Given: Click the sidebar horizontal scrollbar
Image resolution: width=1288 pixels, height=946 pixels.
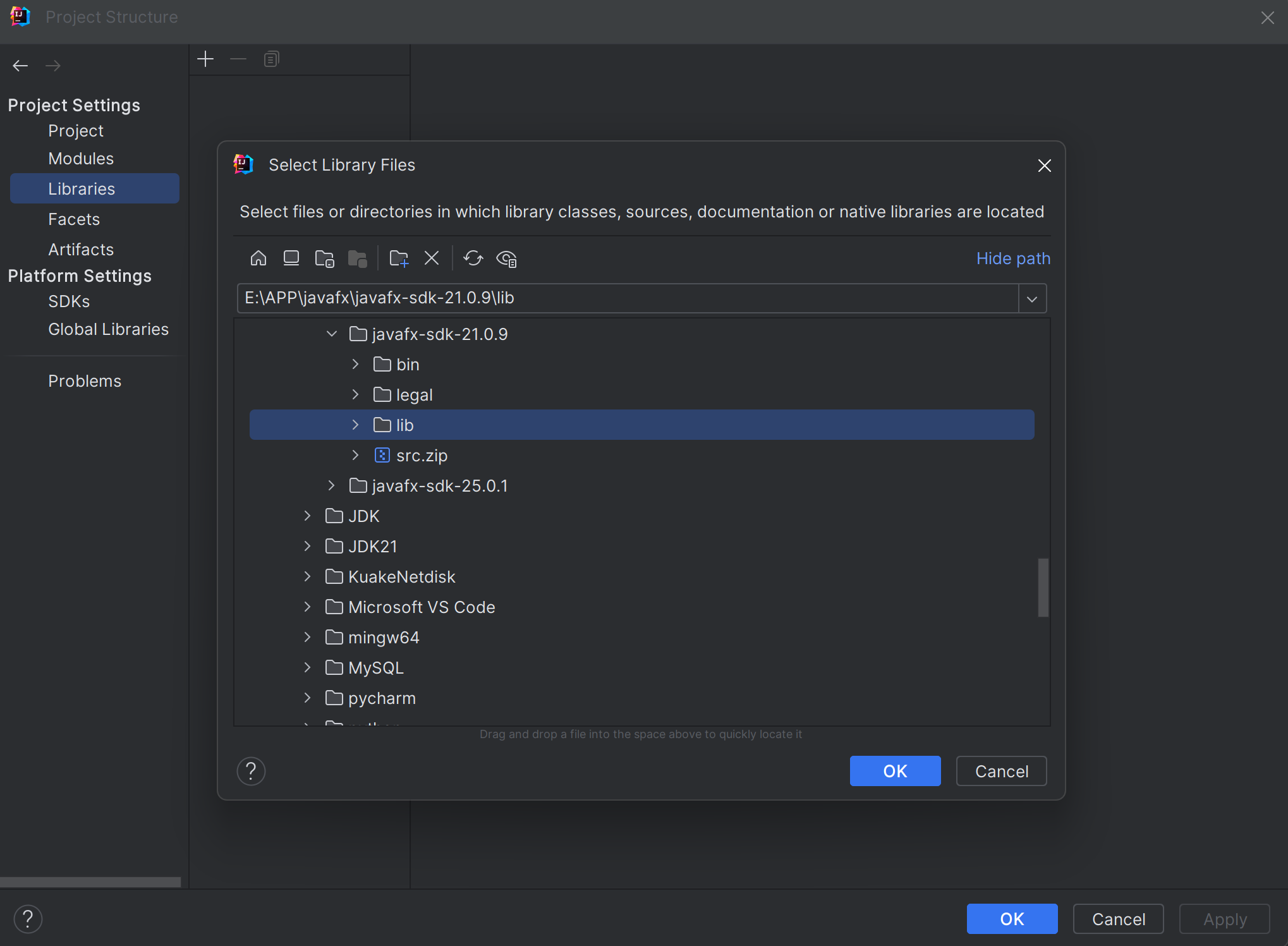Looking at the screenshot, I should point(90,882).
